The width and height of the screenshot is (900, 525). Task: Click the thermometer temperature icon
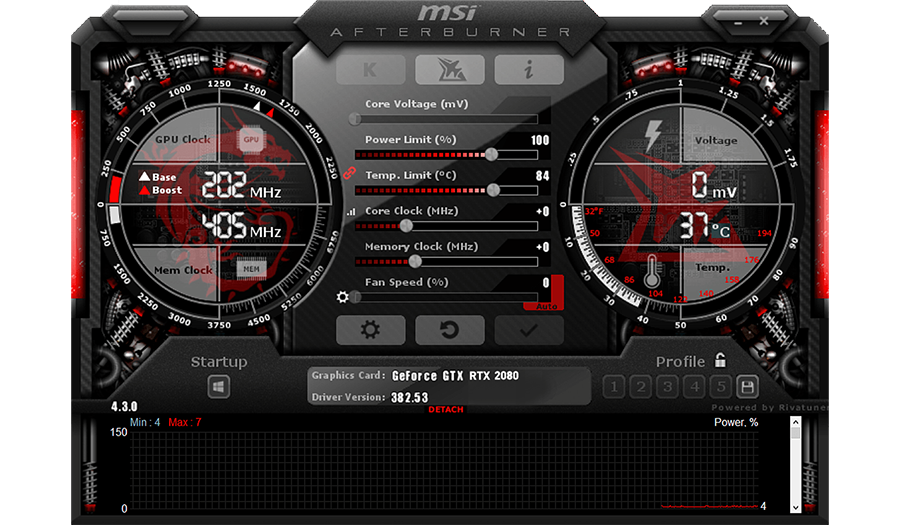tap(651, 271)
